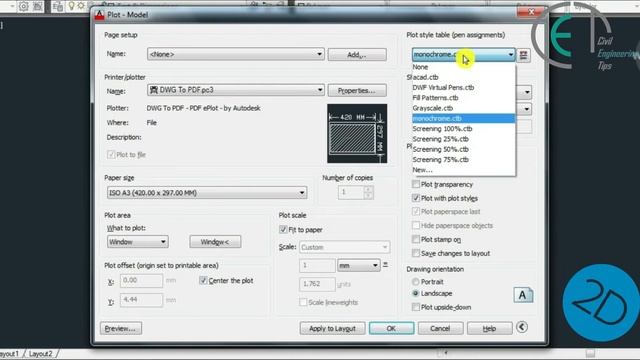The height and width of the screenshot is (360, 640).
Task: Close the Plot - Model dialog
Action: [x=531, y=12]
